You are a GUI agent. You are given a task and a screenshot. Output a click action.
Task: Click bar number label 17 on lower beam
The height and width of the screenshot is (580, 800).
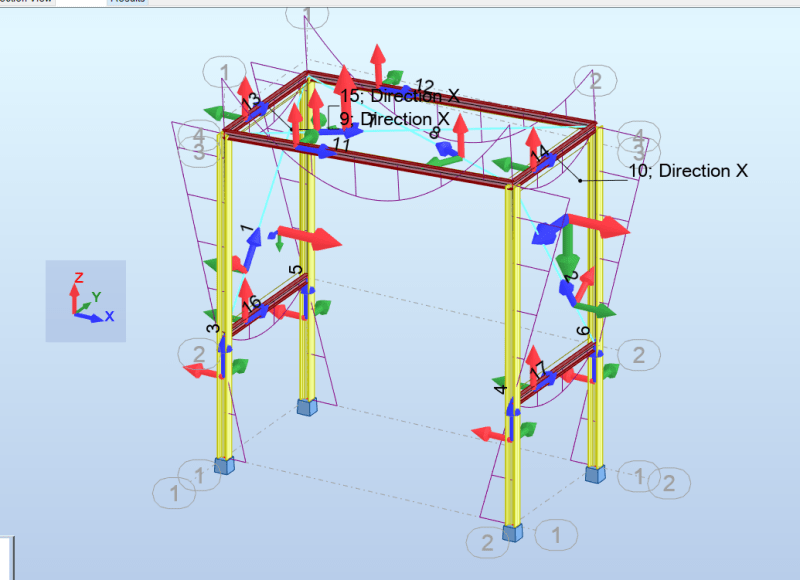538,369
